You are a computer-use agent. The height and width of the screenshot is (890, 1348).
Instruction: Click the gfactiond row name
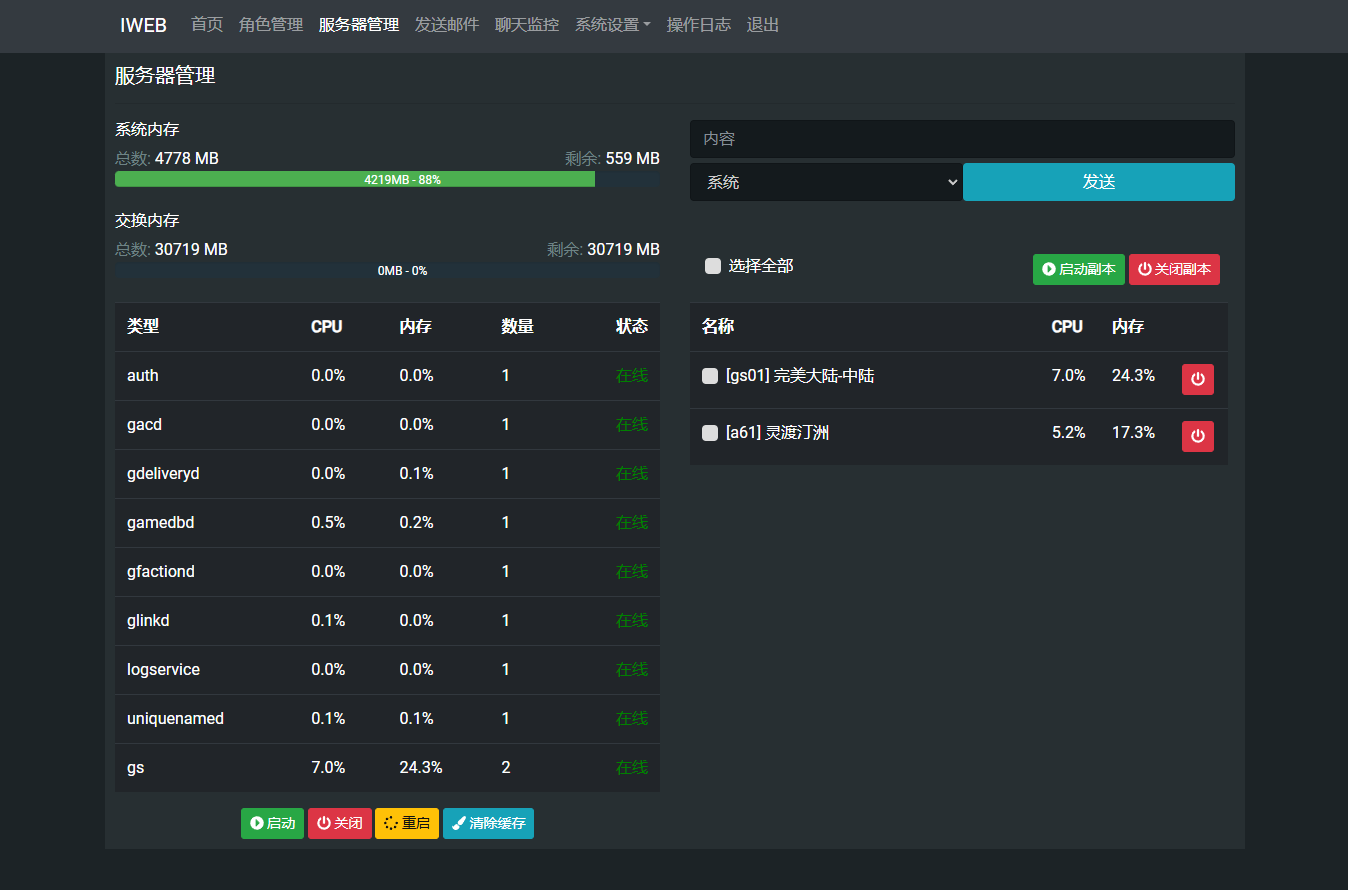(161, 572)
